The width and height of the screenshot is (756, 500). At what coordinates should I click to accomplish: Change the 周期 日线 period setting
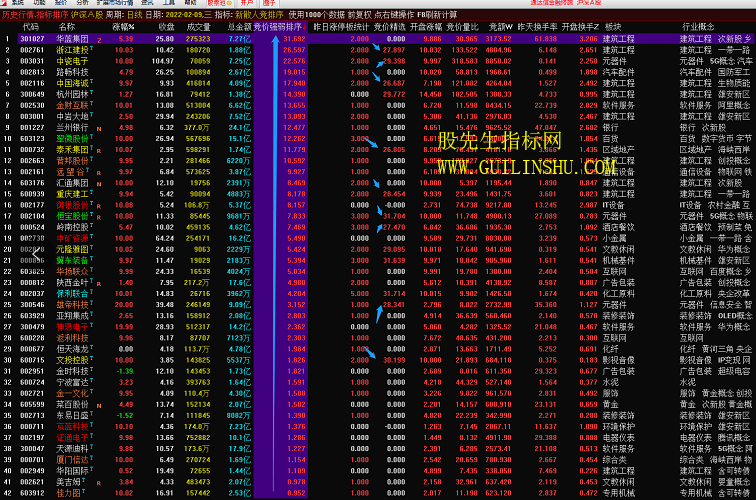(x=131, y=16)
